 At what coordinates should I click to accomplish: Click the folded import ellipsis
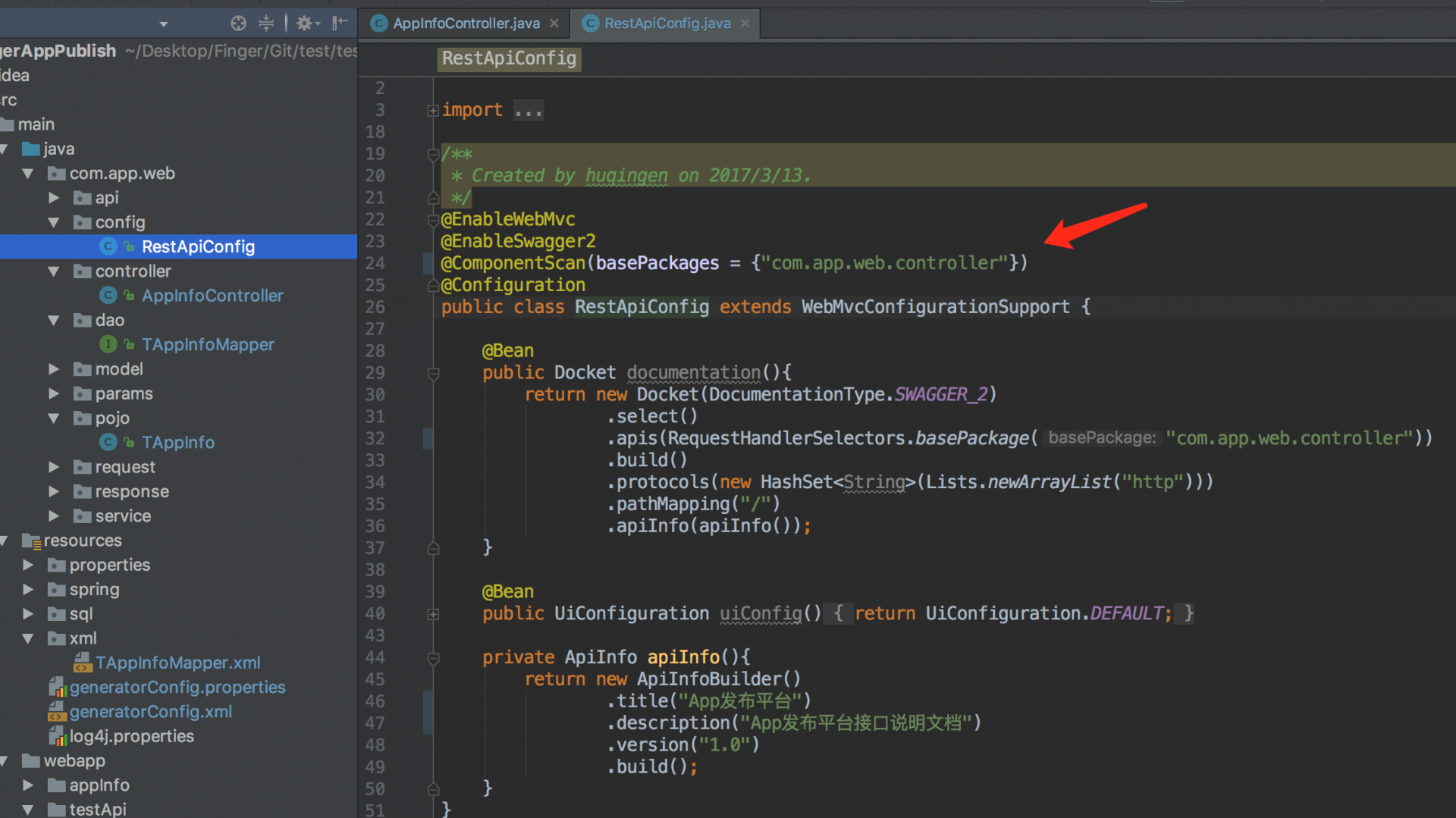529,111
